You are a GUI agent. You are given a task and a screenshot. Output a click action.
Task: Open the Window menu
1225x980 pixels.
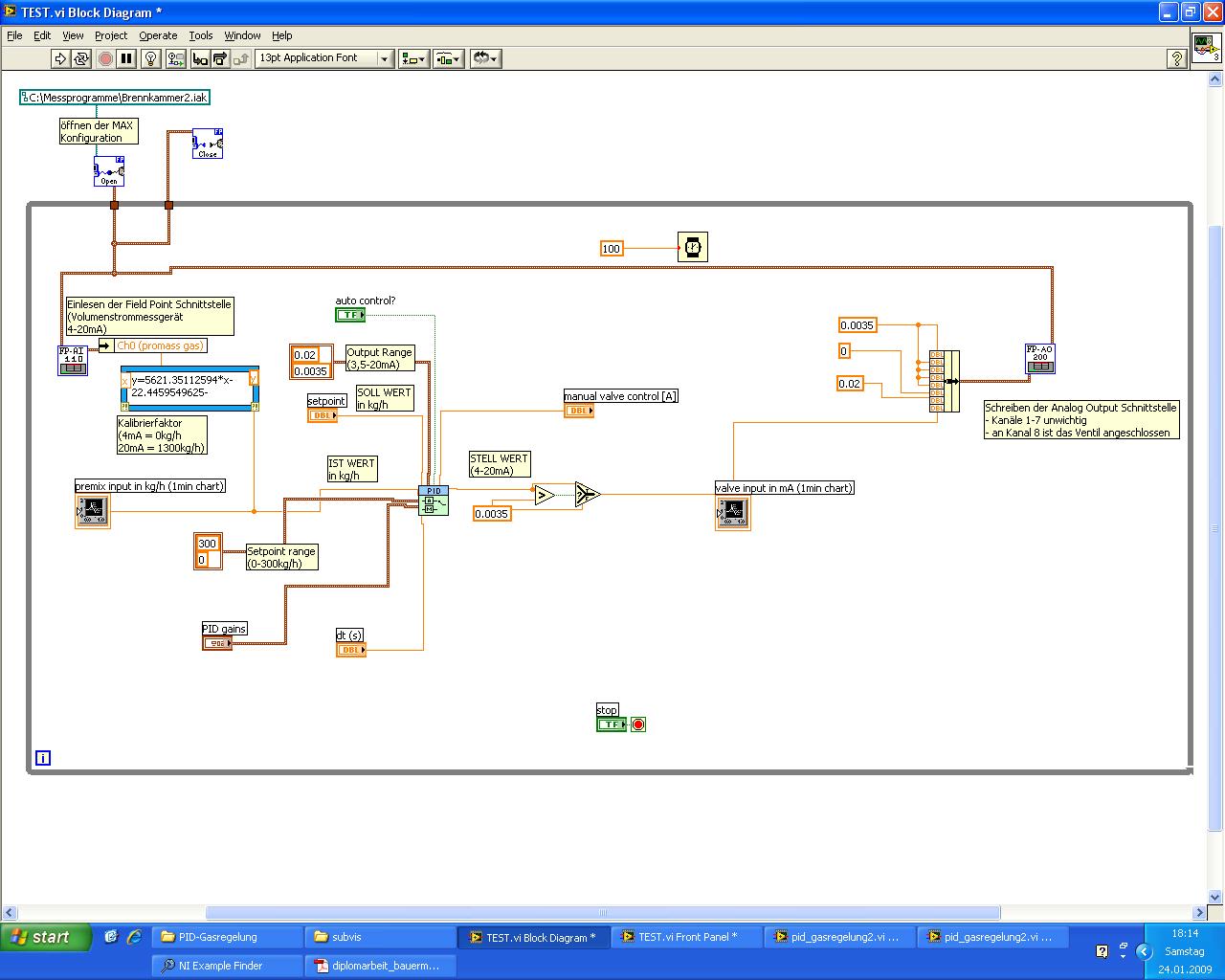(x=242, y=35)
